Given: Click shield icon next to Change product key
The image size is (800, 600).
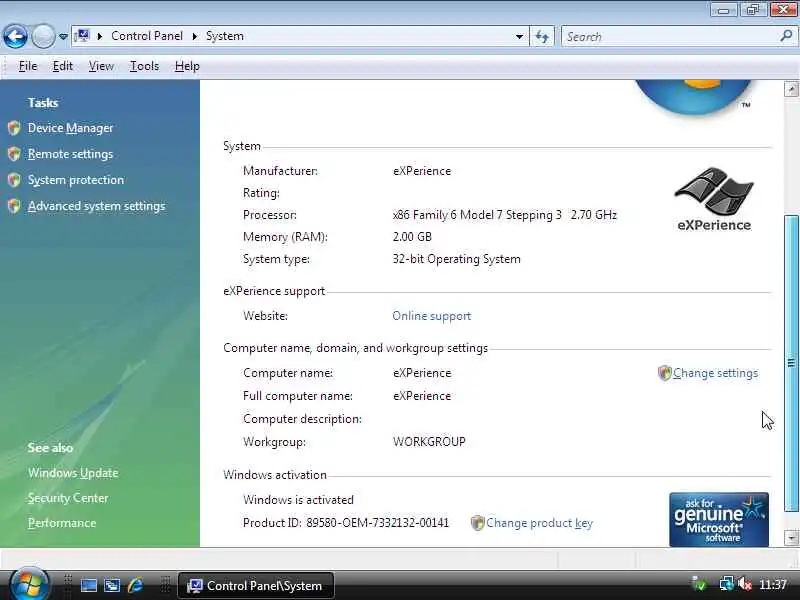Looking at the screenshot, I should [478, 523].
